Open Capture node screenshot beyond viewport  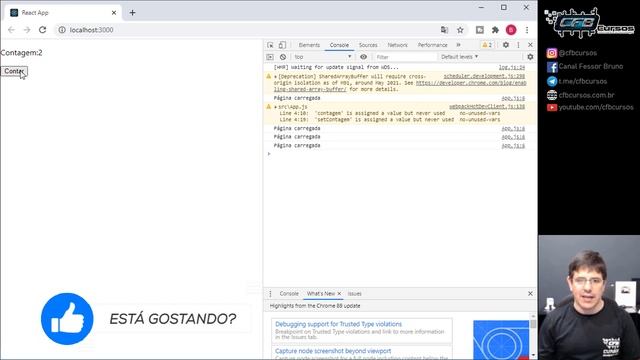tap(333, 351)
